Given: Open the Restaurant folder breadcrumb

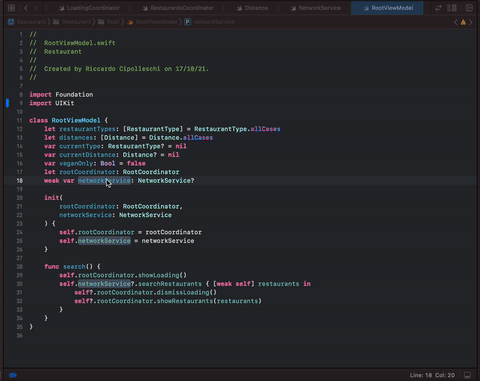Looking at the screenshot, I should pyautogui.click(x=76, y=22).
